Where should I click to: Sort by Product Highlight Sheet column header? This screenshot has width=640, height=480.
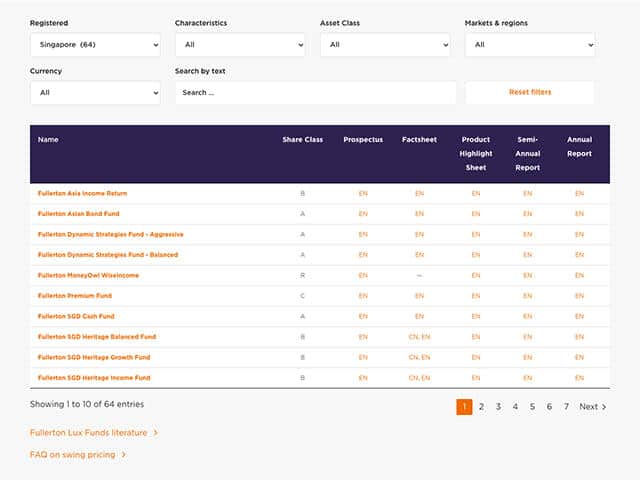476,153
